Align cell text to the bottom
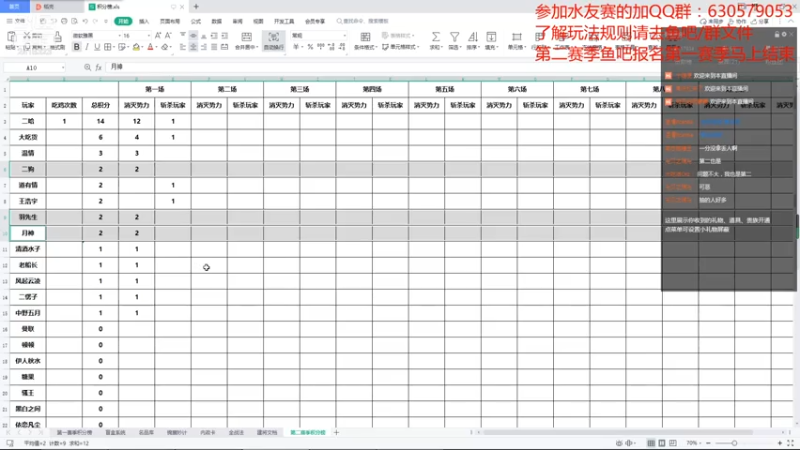The width and height of the screenshot is (800, 450). pos(204,36)
